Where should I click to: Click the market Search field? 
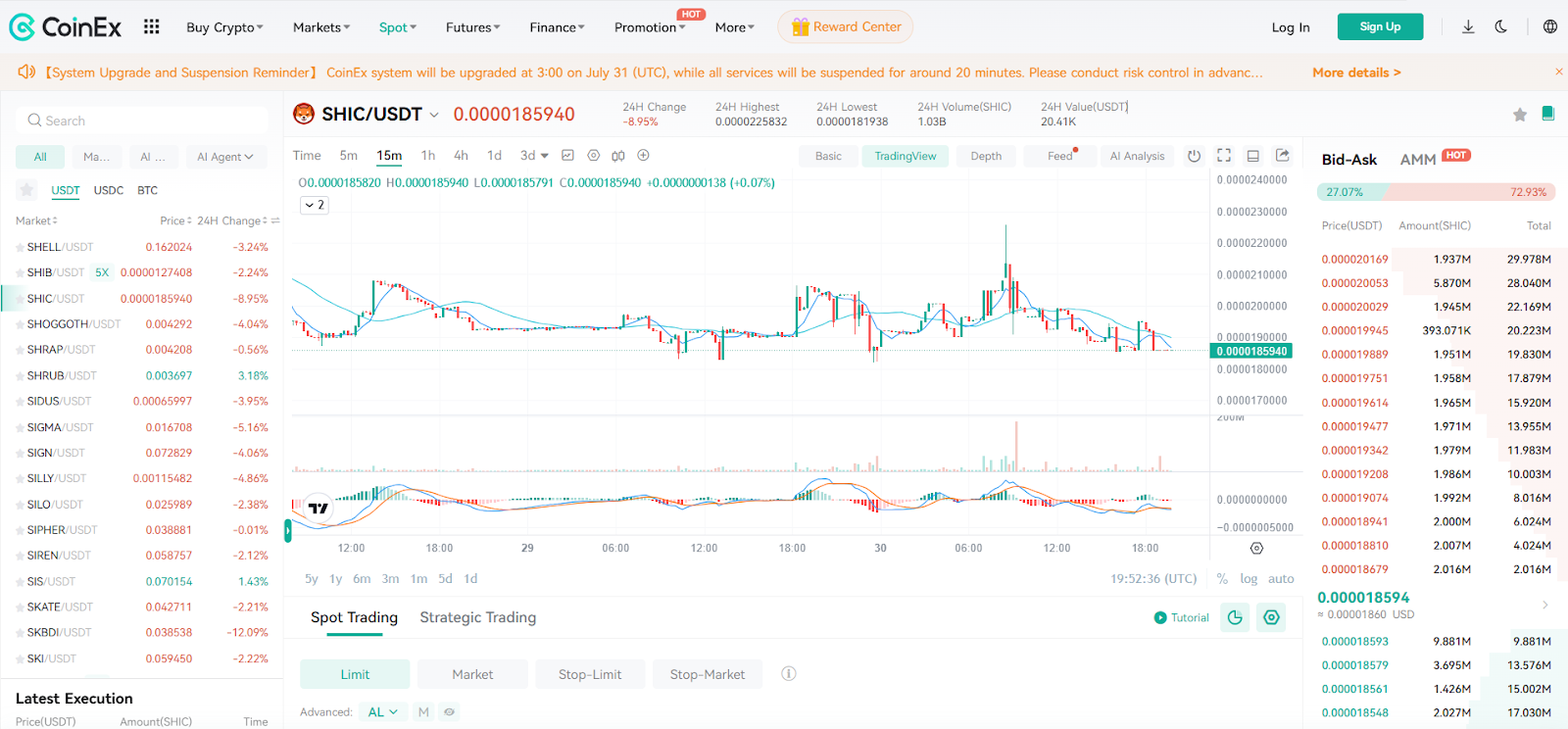point(142,121)
